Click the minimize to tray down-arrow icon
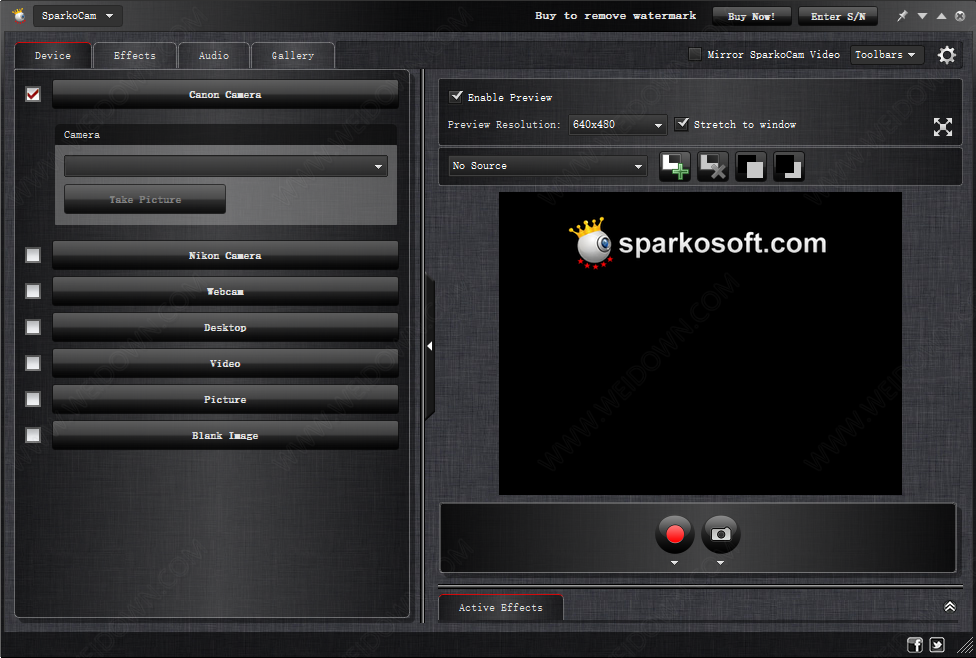Screen dimensions: 976x658 pyautogui.click(x=922, y=16)
